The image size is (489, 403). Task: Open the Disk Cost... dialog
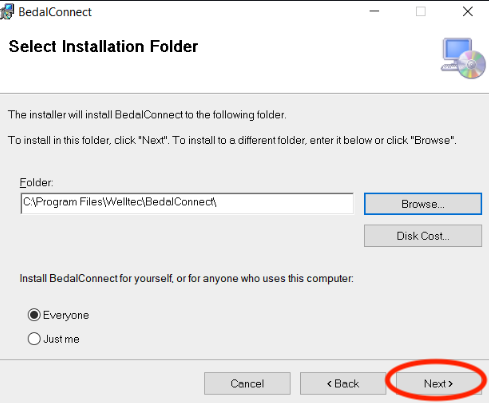click(423, 236)
